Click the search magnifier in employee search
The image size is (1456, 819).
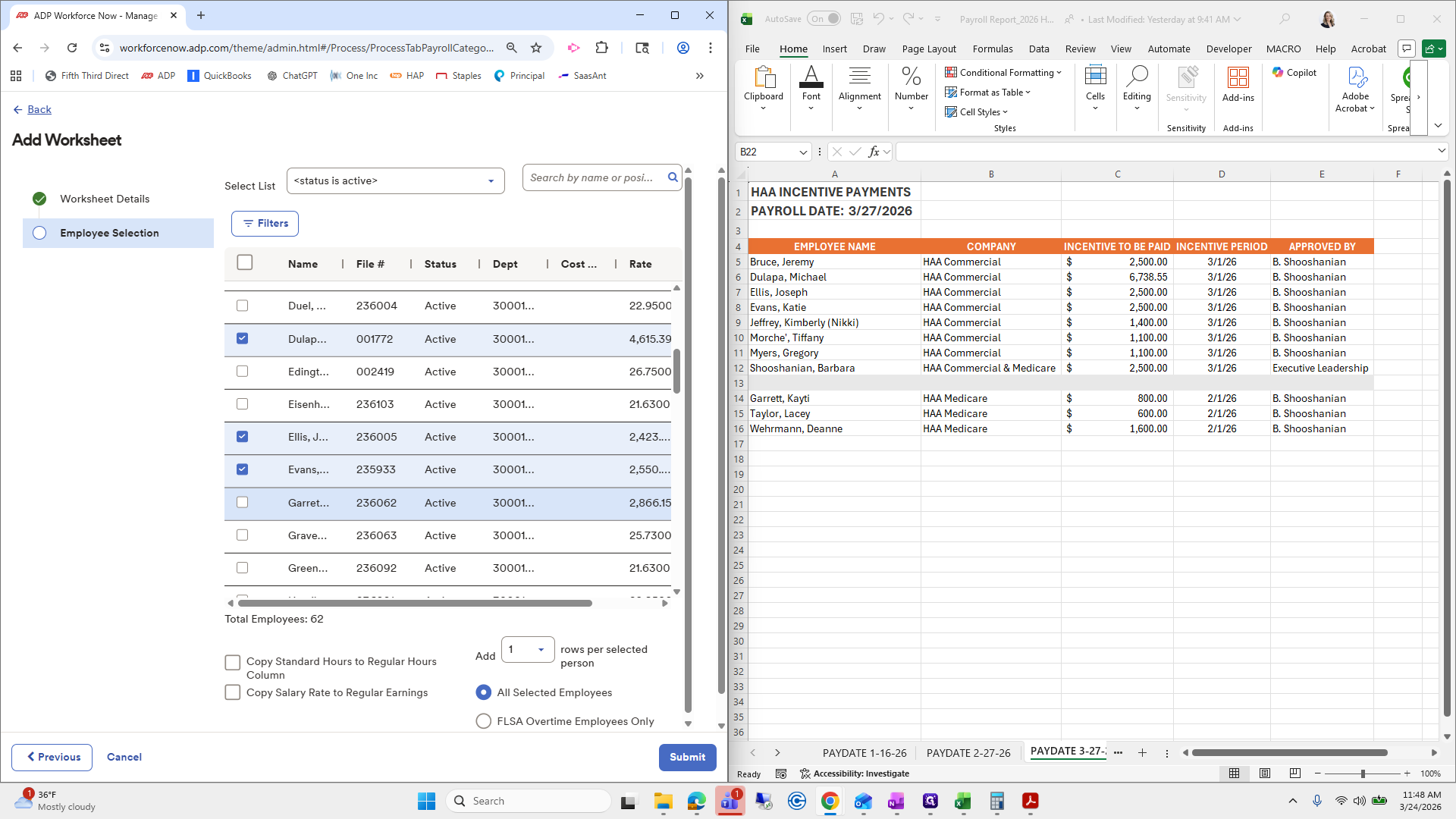pos(672,177)
